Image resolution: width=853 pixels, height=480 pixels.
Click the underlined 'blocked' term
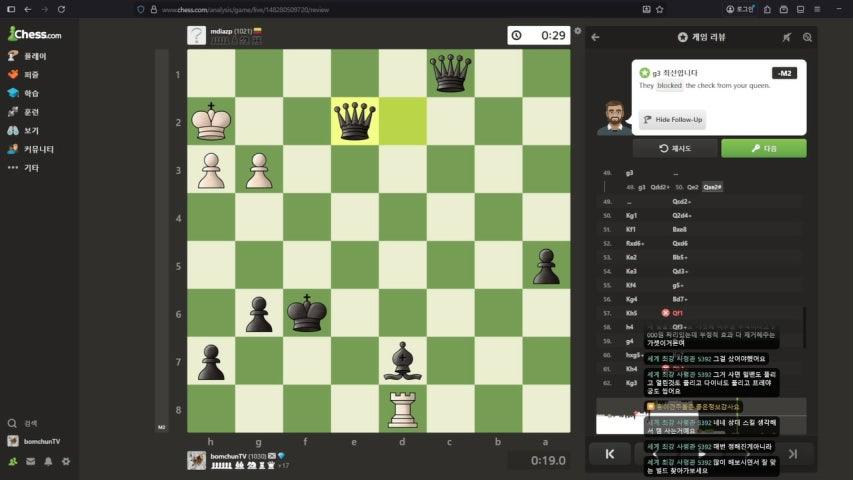click(x=669, y=85)
